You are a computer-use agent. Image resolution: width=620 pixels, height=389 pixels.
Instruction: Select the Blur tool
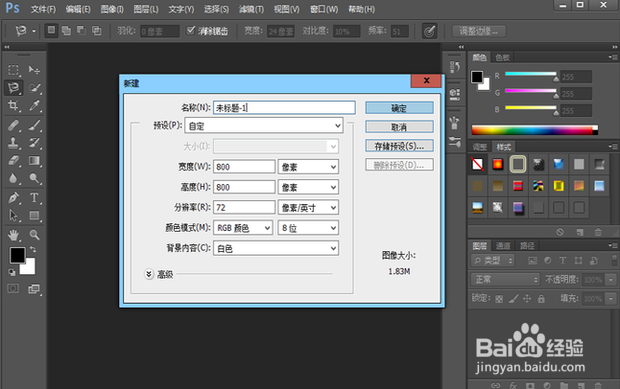(13, 178)
